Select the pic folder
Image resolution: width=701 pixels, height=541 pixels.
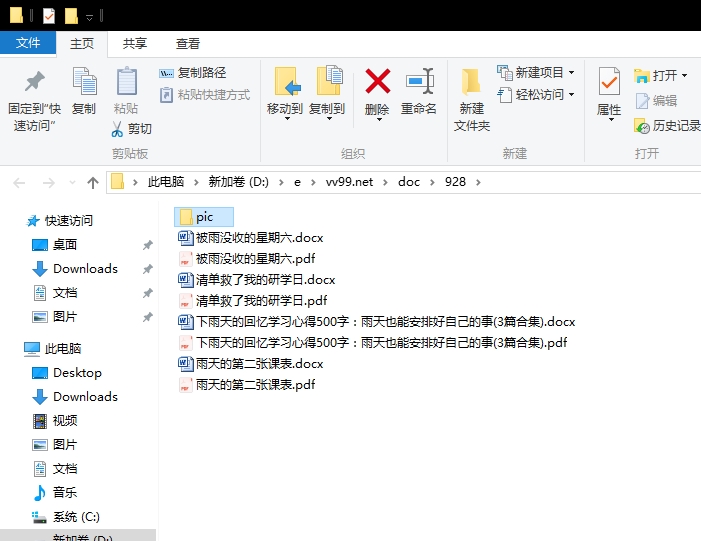203,217
